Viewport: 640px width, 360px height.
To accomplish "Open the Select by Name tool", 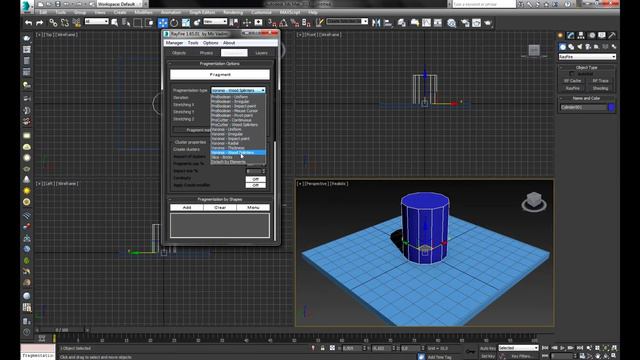I will (x=126, y=23).
